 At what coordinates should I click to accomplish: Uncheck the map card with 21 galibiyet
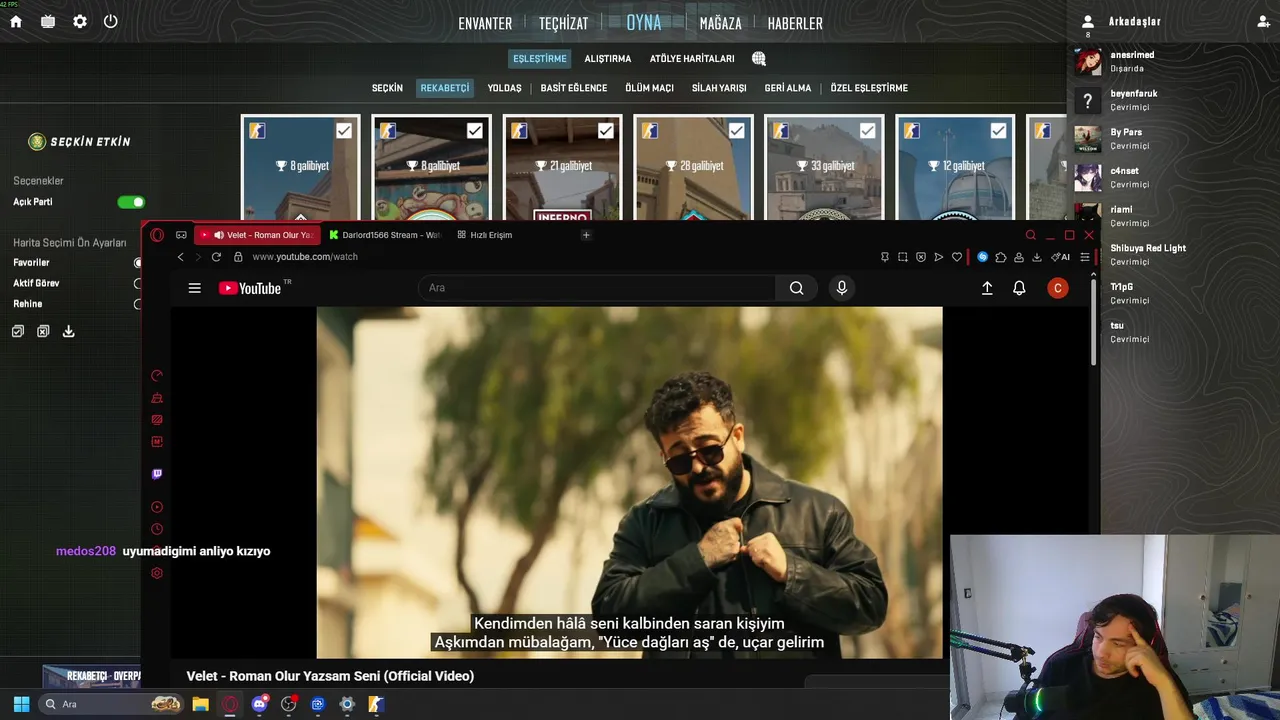pos(605,131)
